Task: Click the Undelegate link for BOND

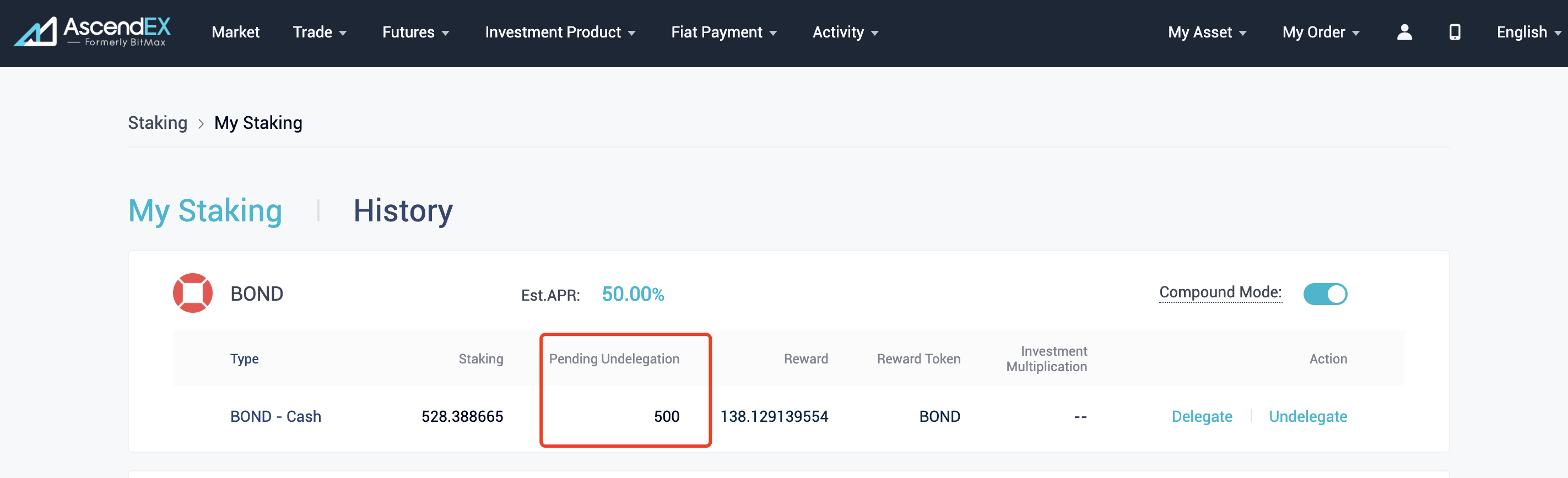Action: 1307,416
